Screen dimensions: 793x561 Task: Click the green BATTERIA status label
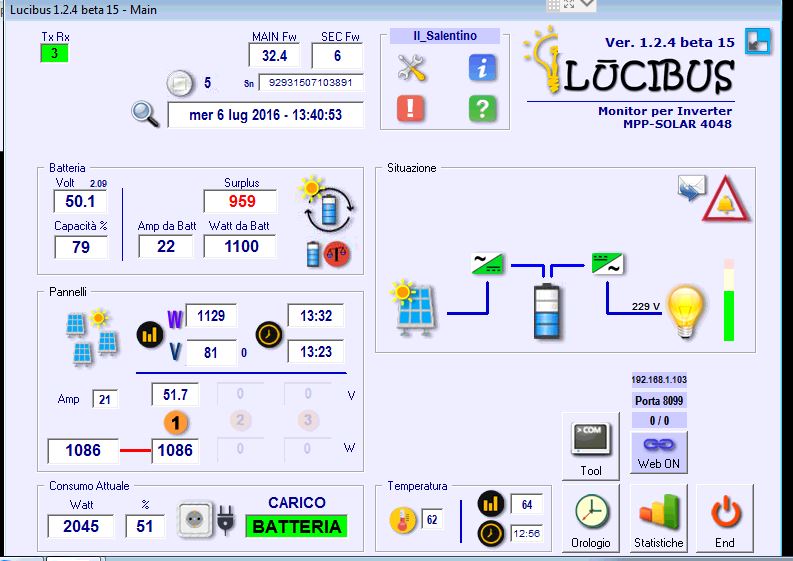pos(297,526)
